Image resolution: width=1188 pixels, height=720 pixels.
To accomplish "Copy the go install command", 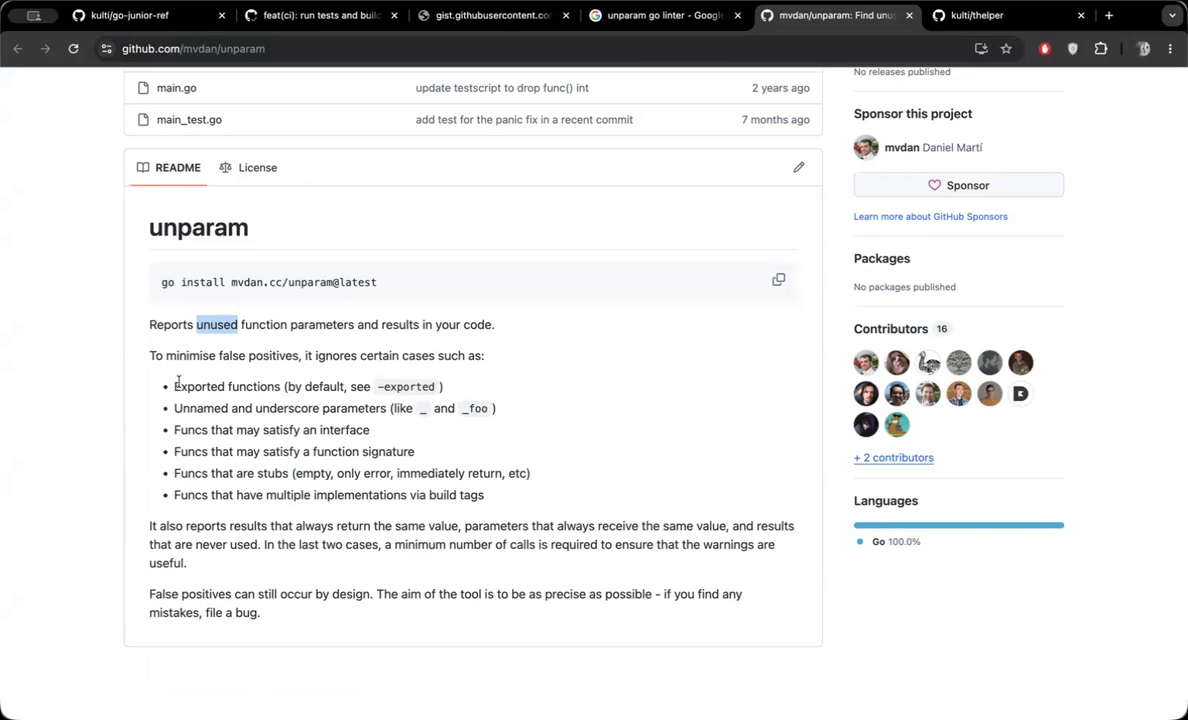I will [x=778, y=280].
